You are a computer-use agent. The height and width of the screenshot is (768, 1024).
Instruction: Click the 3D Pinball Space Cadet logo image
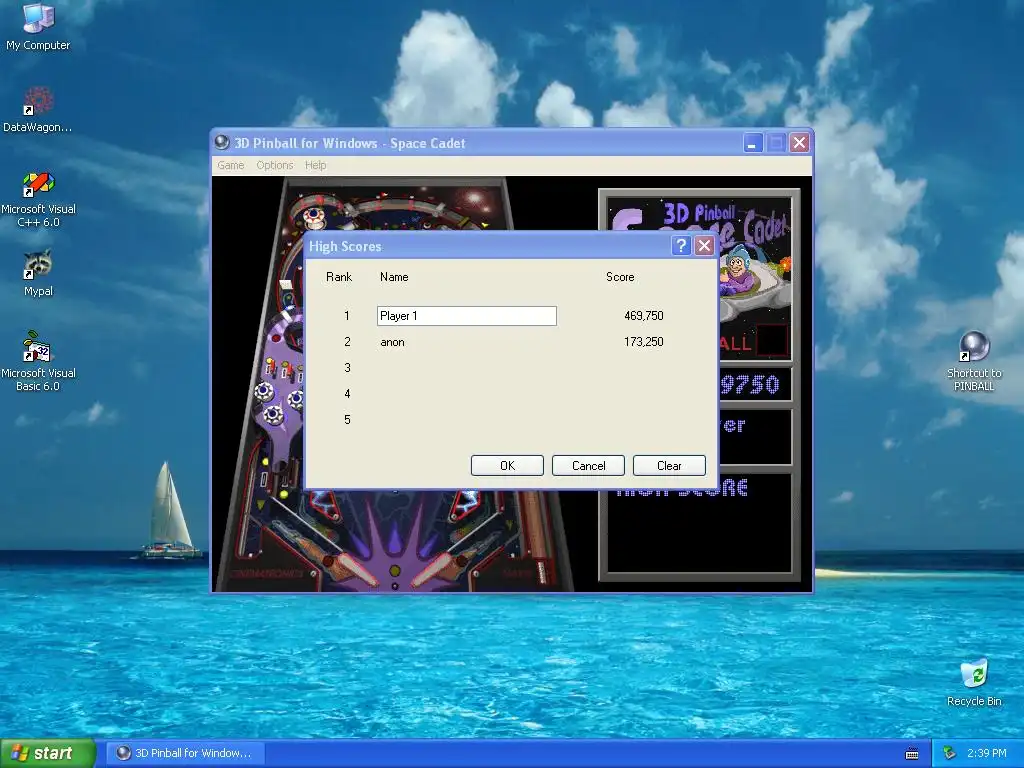coord(754,261)
